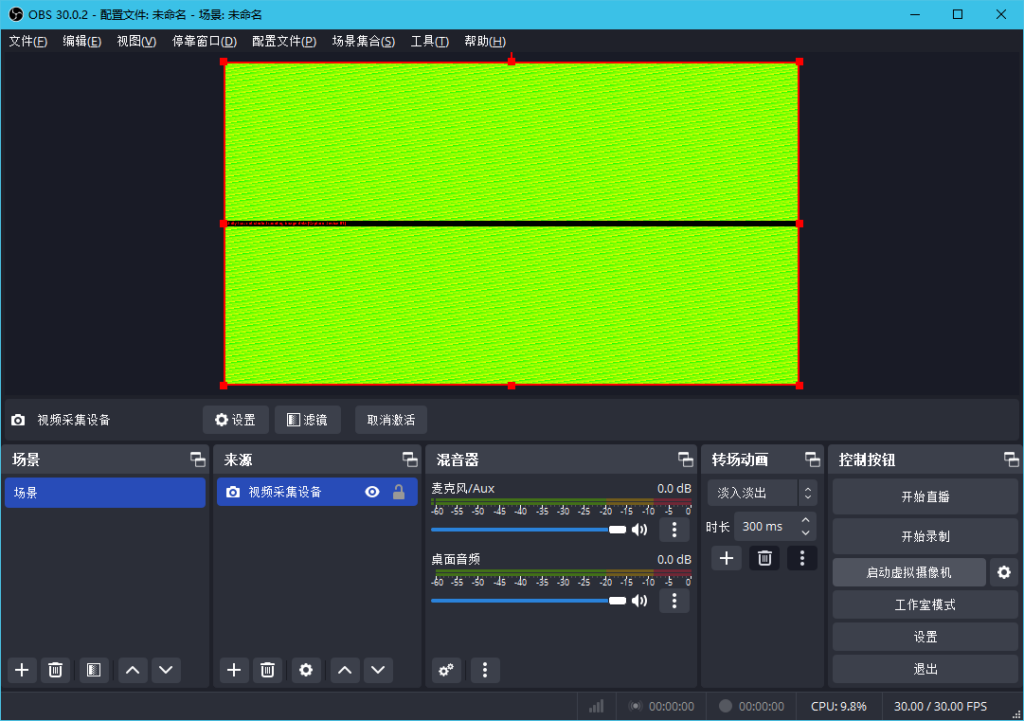Add a new source with plus icon

coord(234,670)
